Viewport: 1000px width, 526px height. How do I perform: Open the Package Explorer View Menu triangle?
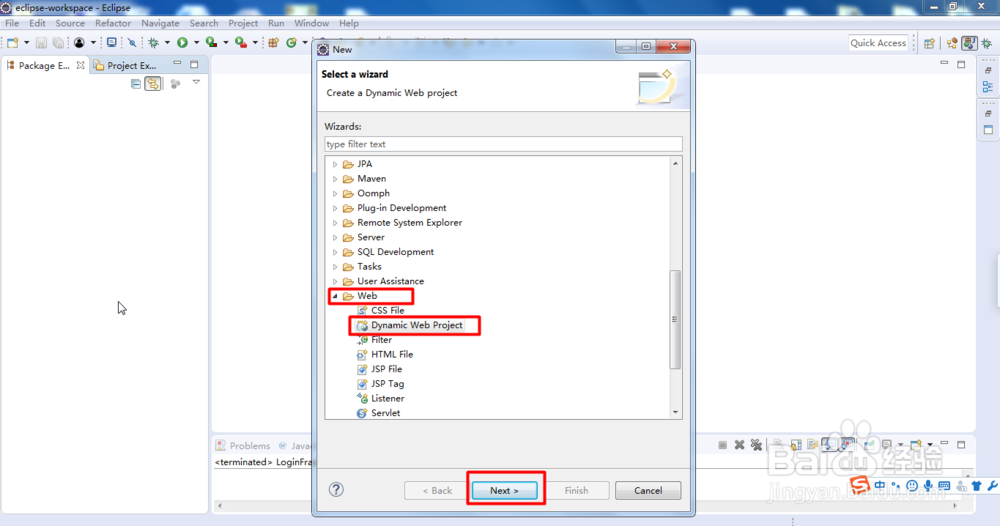pos(196,82)
